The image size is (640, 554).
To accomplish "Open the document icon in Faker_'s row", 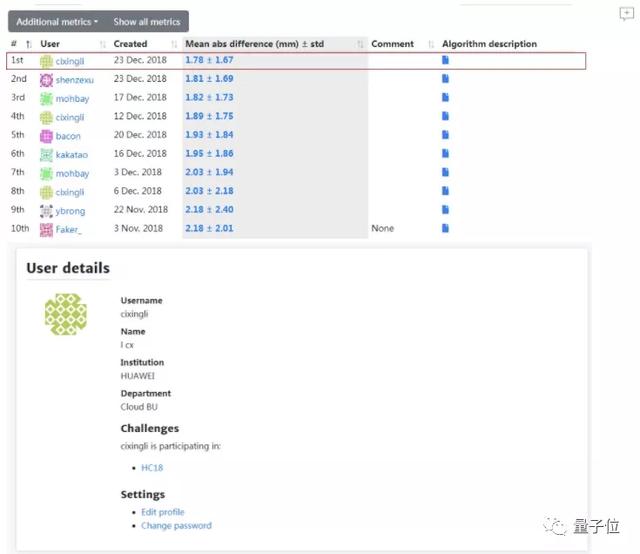I will 445,228.
